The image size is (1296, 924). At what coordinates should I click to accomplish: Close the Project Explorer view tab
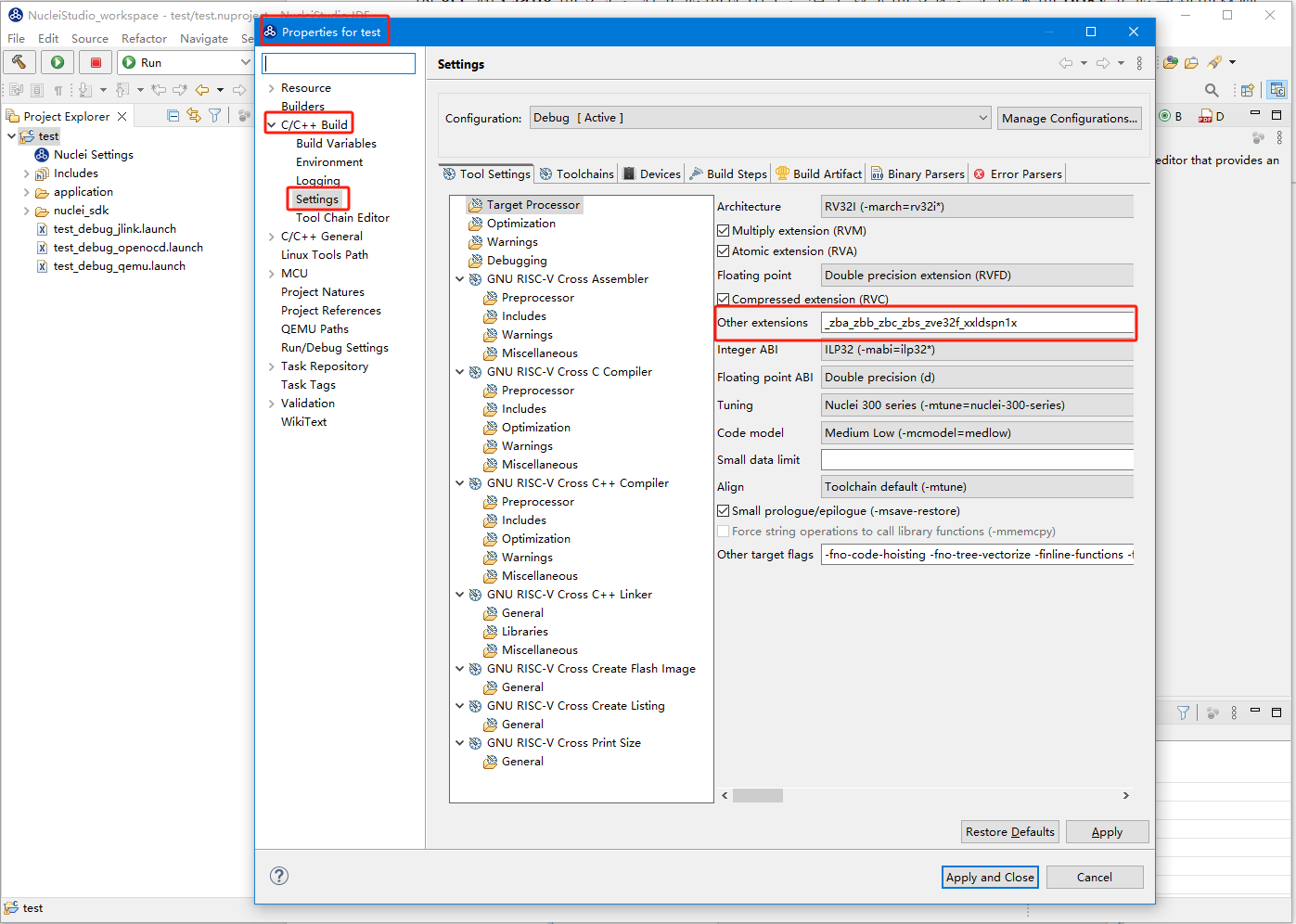tap(122, 116)
